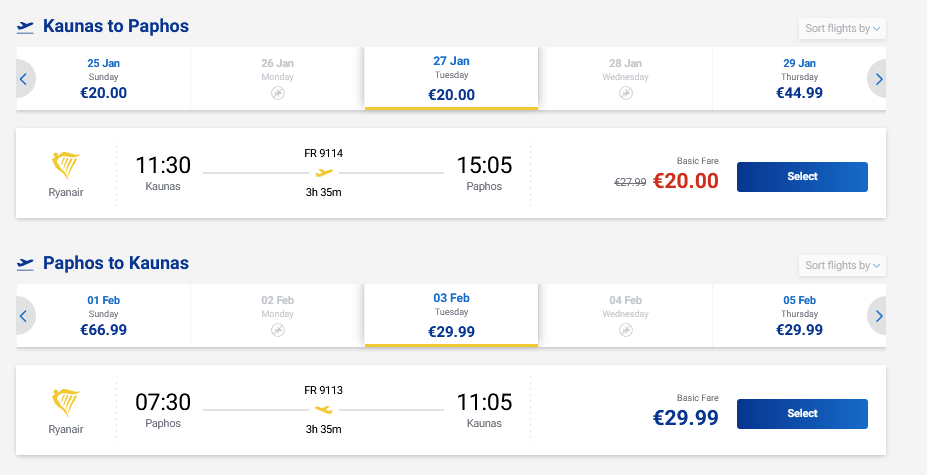Choose the 29 Jan Thursday €44.99 tab
This screenshot has width=927, height=475.
point(799,79)
